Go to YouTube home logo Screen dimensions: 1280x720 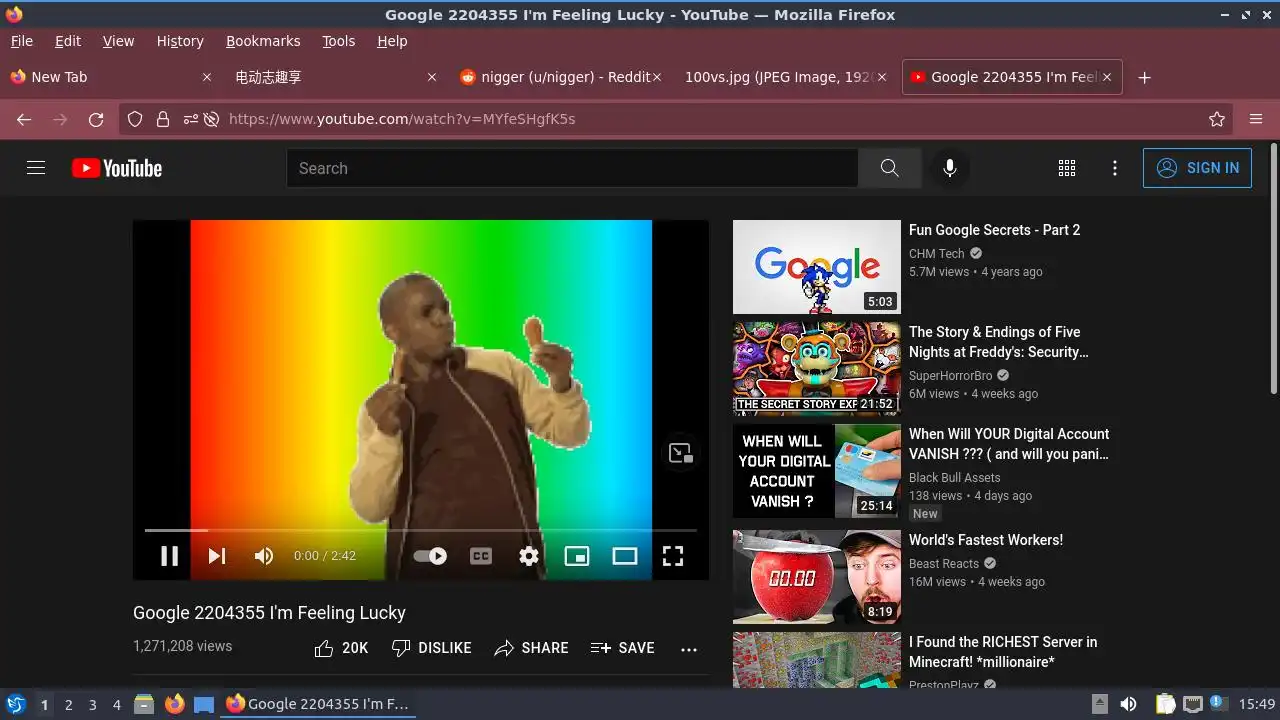pos(117,168)
